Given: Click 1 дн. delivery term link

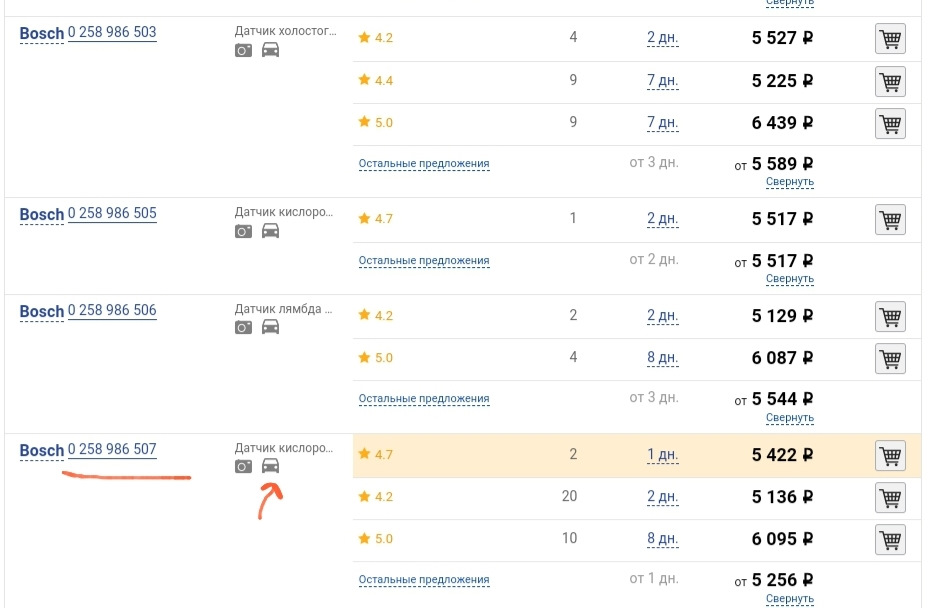Looking at the screenshot, I should point(662,455).
